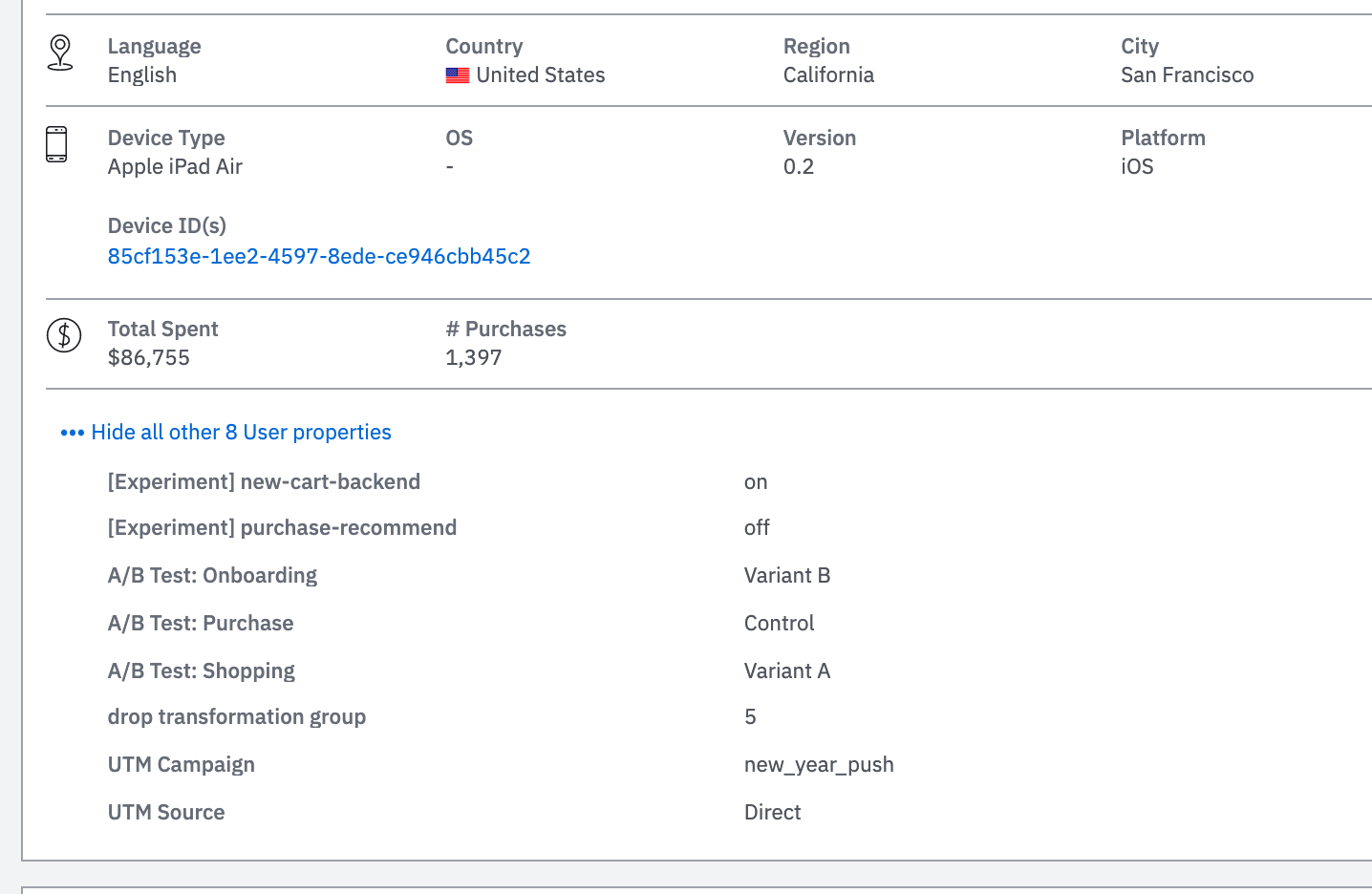Click the new_year_push campaign value
This screenshot has height=894, width=1372.
point(819,765)
